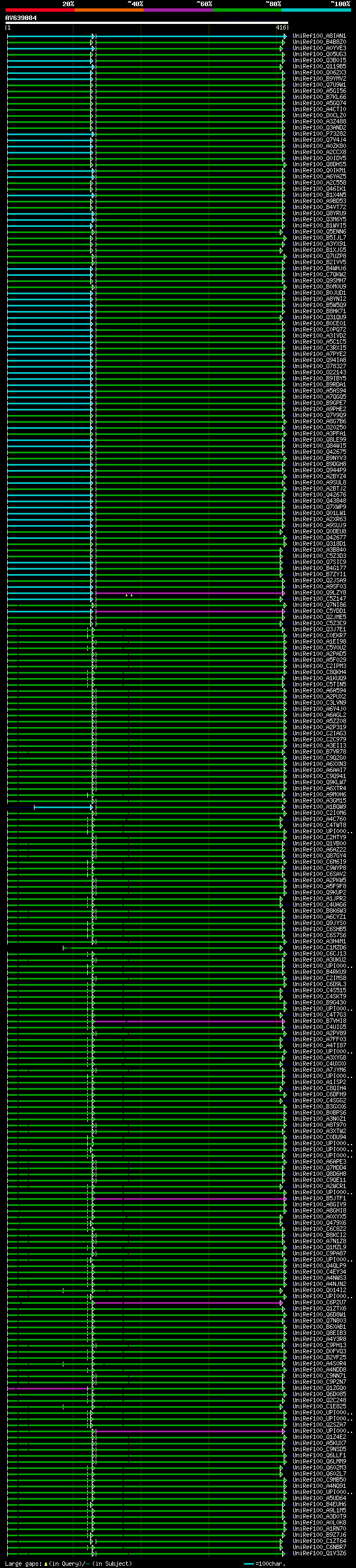This screenshot has width=356, height=1568.
Task: Open hit UniRef100_B4B8Z0
Action: tap(319, 42)
